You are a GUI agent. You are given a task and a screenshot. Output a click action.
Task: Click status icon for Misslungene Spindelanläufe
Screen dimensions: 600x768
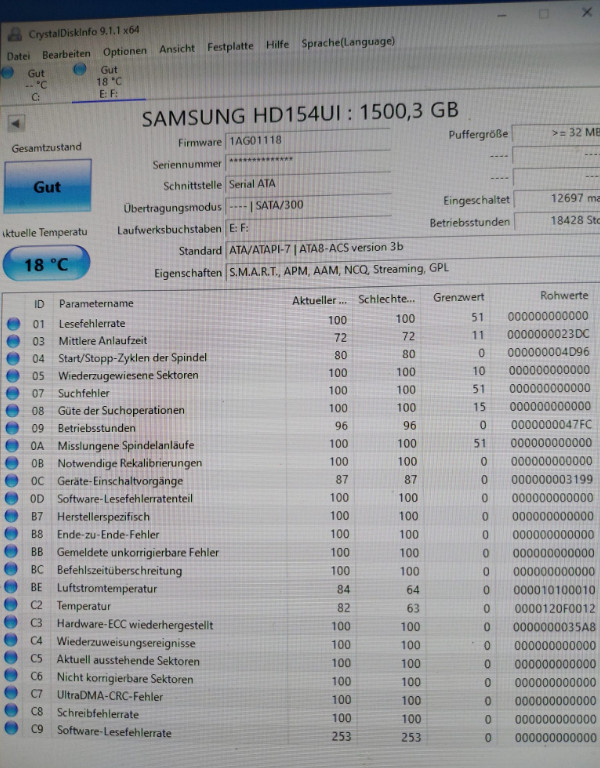tap(12, 446)
